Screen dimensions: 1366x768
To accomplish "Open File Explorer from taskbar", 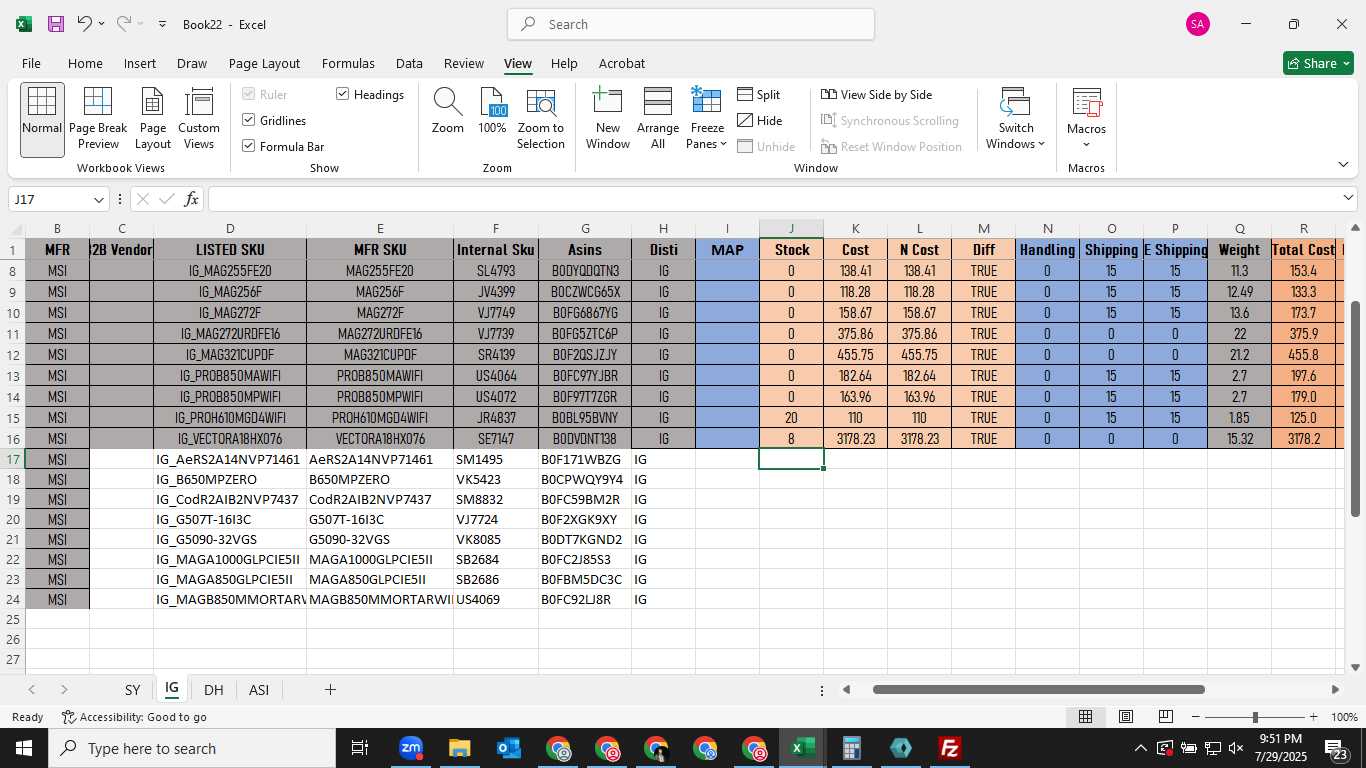I will [x=459, y=748].
